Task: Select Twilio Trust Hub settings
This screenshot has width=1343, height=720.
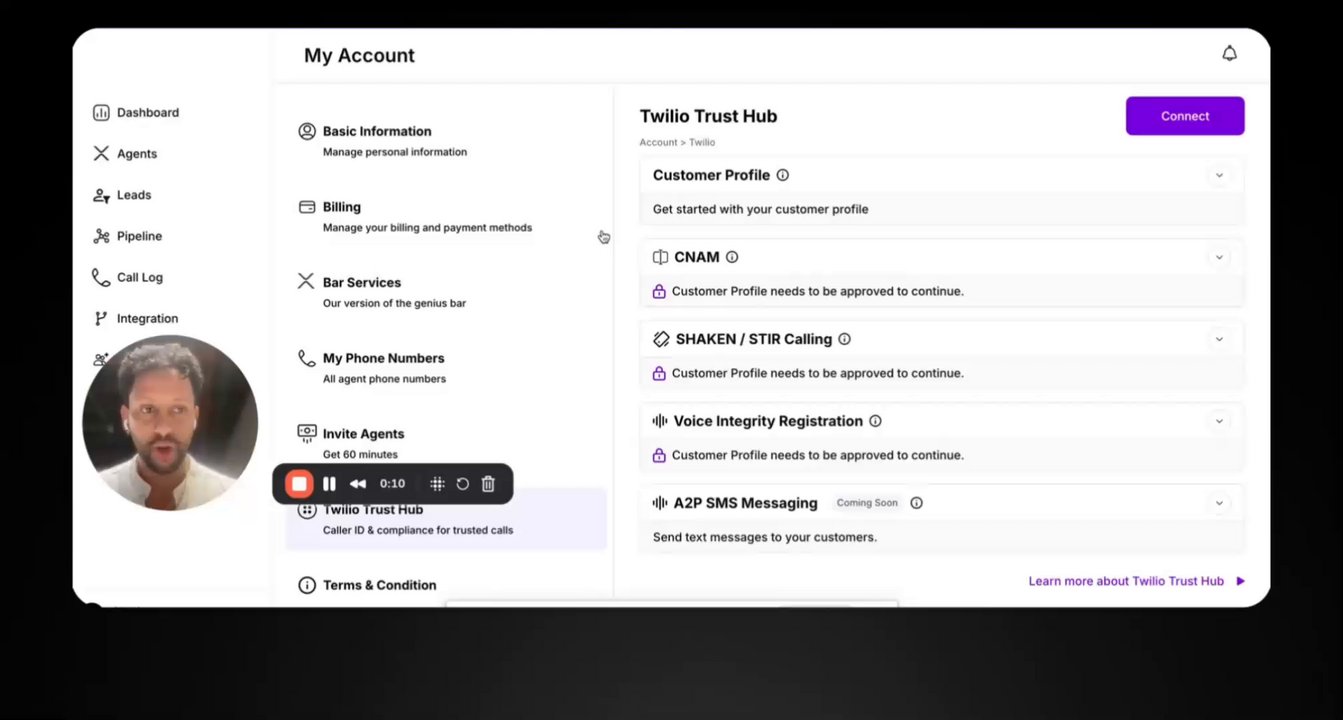Action: coord(446,519)
